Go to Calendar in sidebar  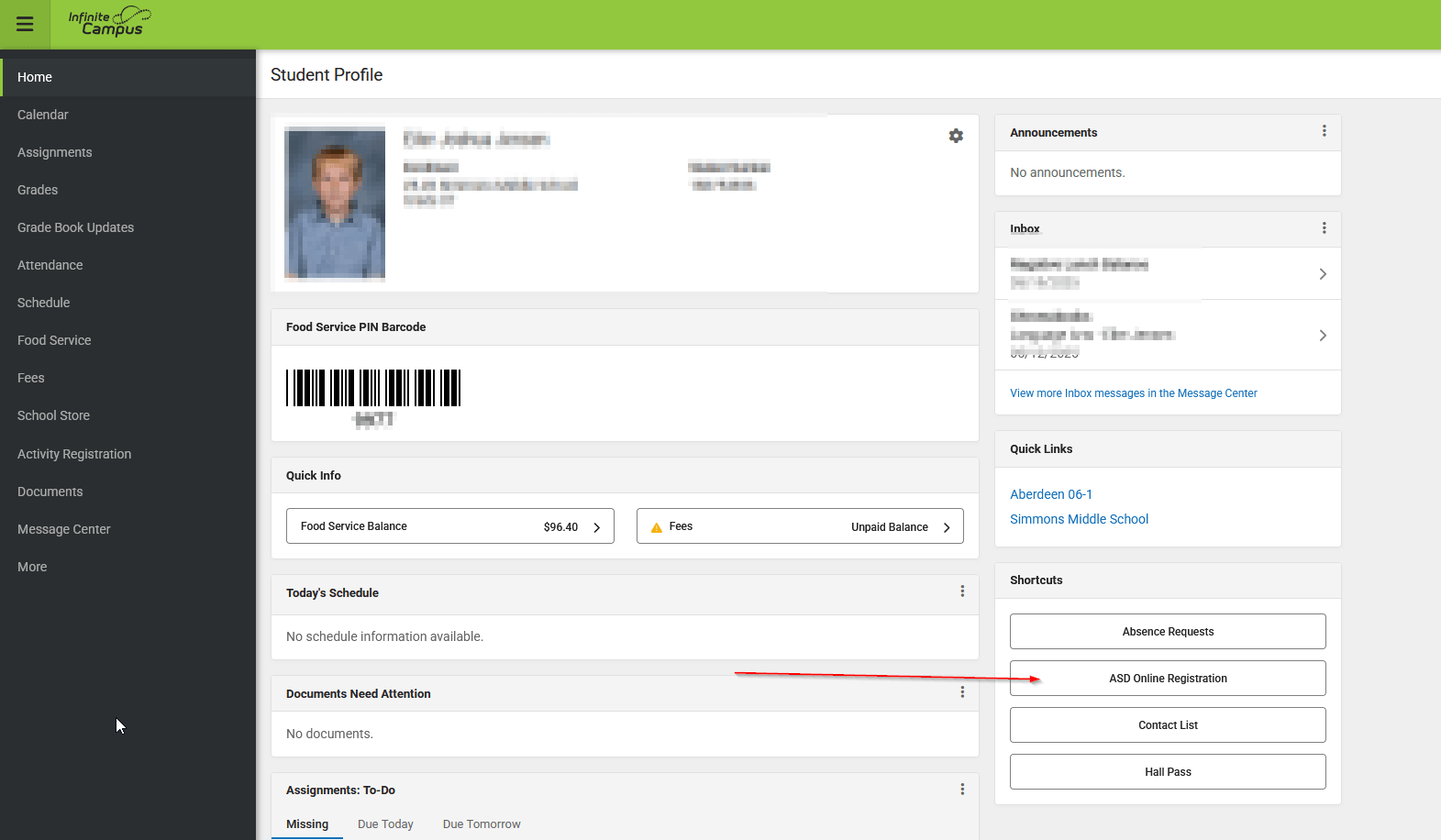tap(128, 115)
